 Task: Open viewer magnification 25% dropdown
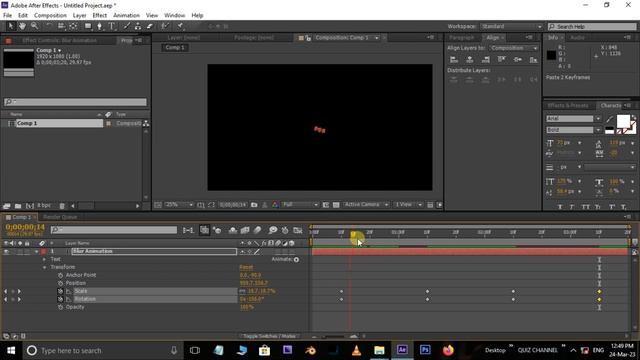pos(179,204)
